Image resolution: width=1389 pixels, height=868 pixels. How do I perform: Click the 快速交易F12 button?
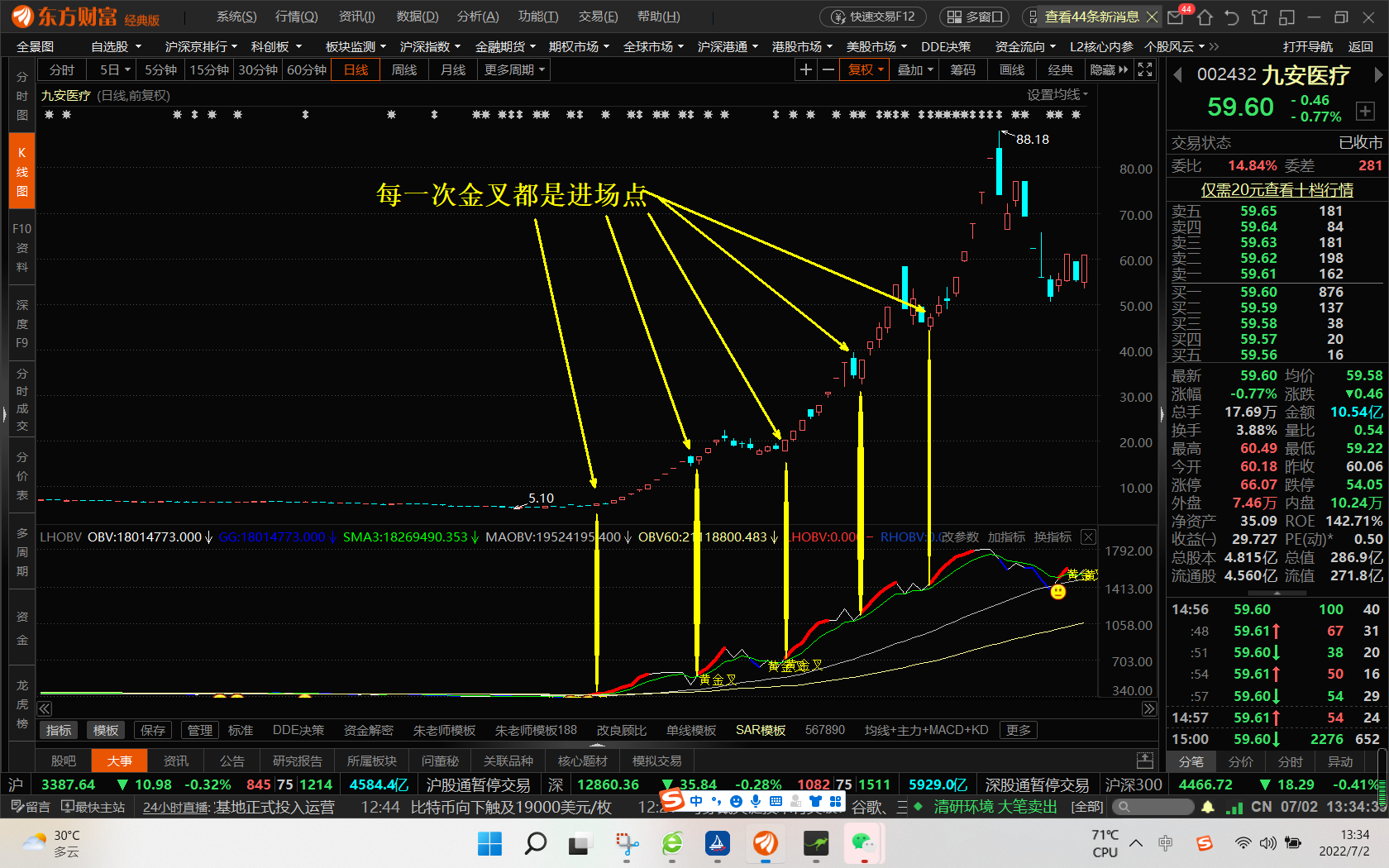pos(874,17)
